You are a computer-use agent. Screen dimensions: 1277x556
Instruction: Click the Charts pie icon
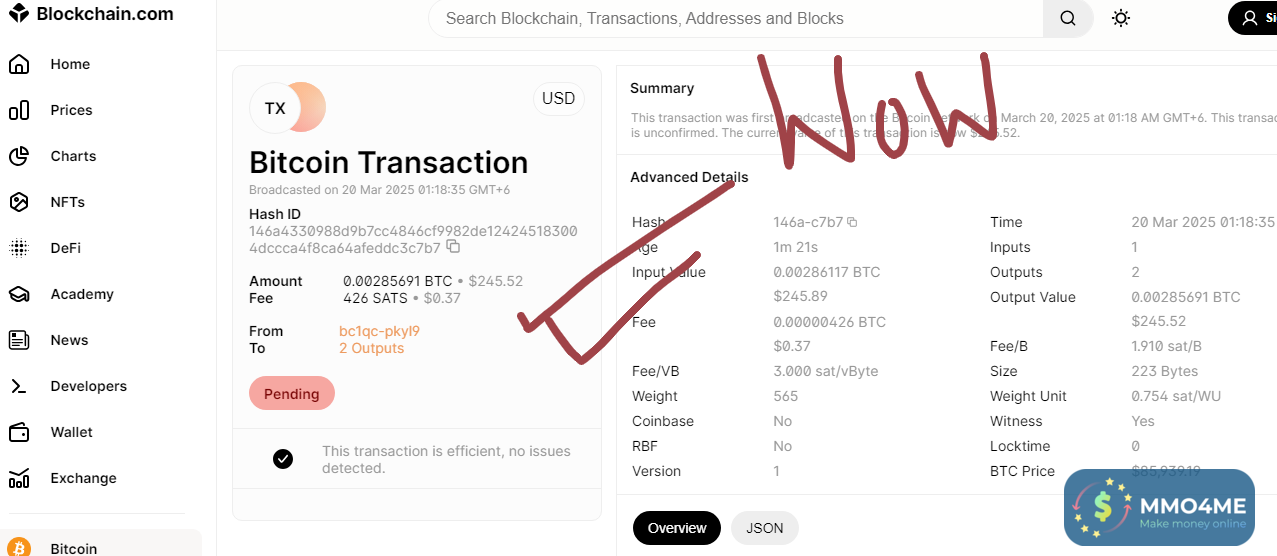coord(18,156)
